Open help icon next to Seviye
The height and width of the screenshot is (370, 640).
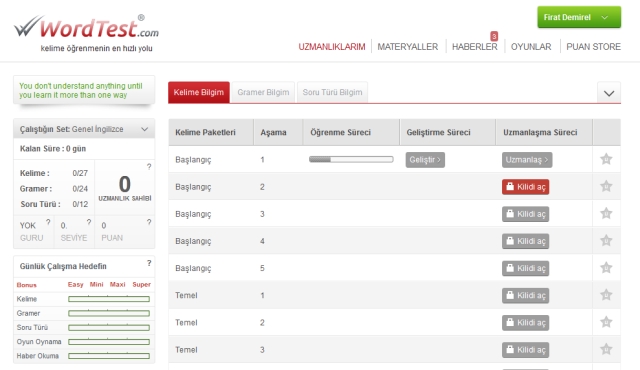[x=89, y=222]
